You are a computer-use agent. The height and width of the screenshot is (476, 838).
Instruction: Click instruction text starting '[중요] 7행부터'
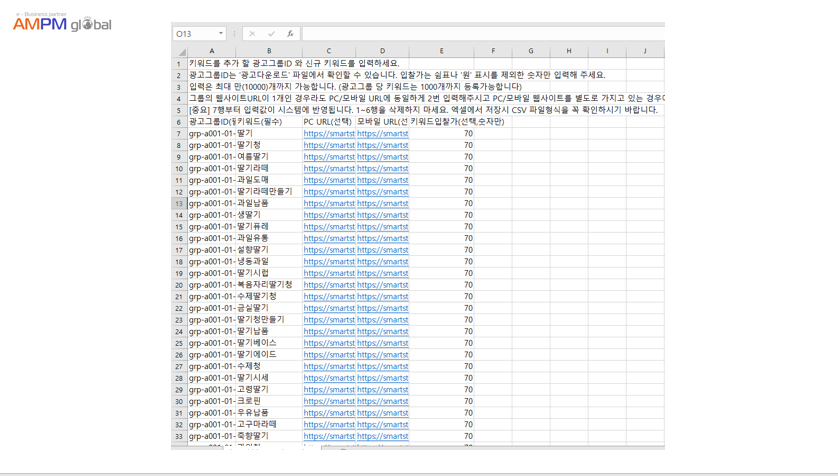tap(423, 110)
